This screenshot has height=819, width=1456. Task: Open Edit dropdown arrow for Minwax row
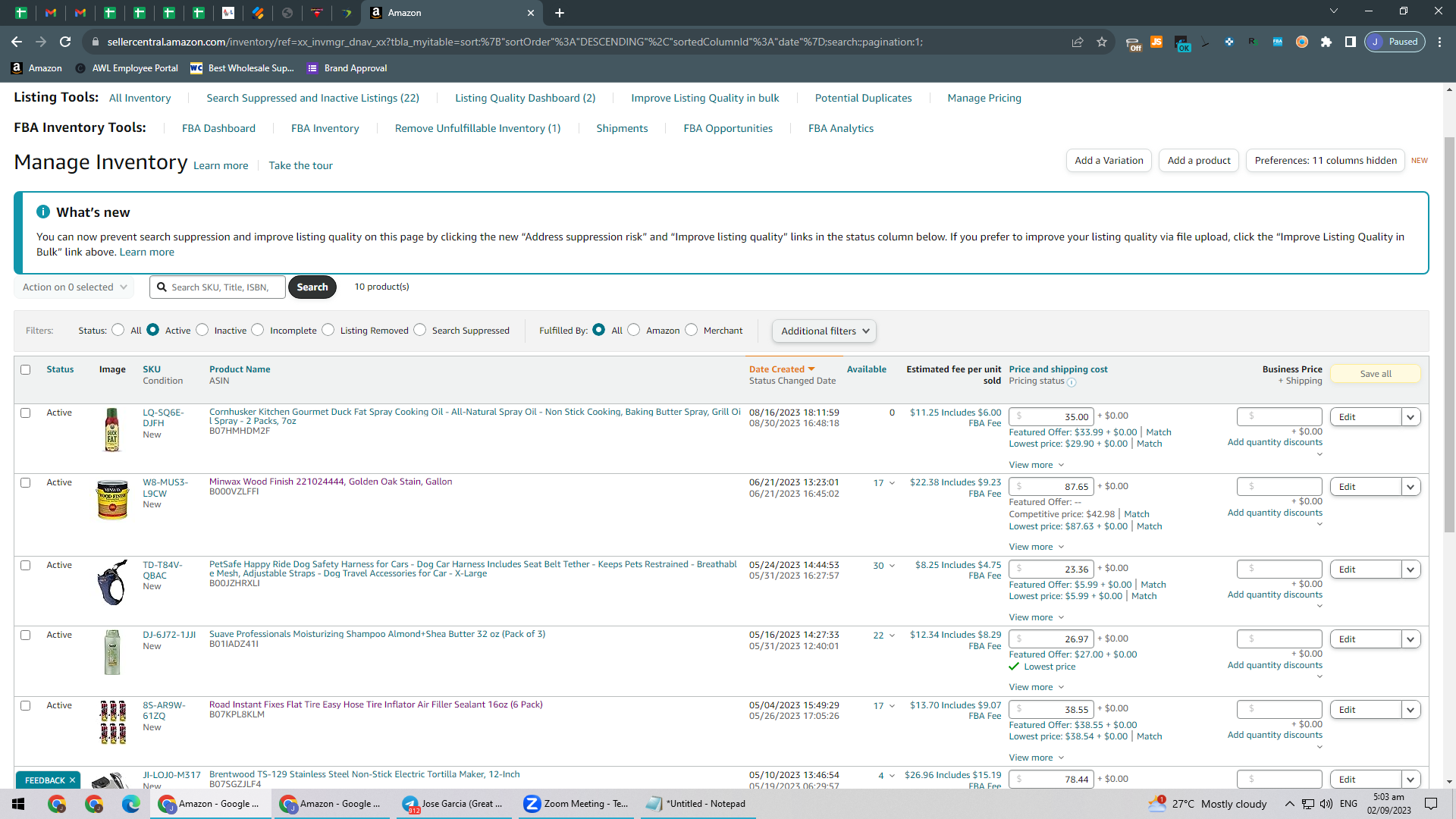pos(1411,487)
